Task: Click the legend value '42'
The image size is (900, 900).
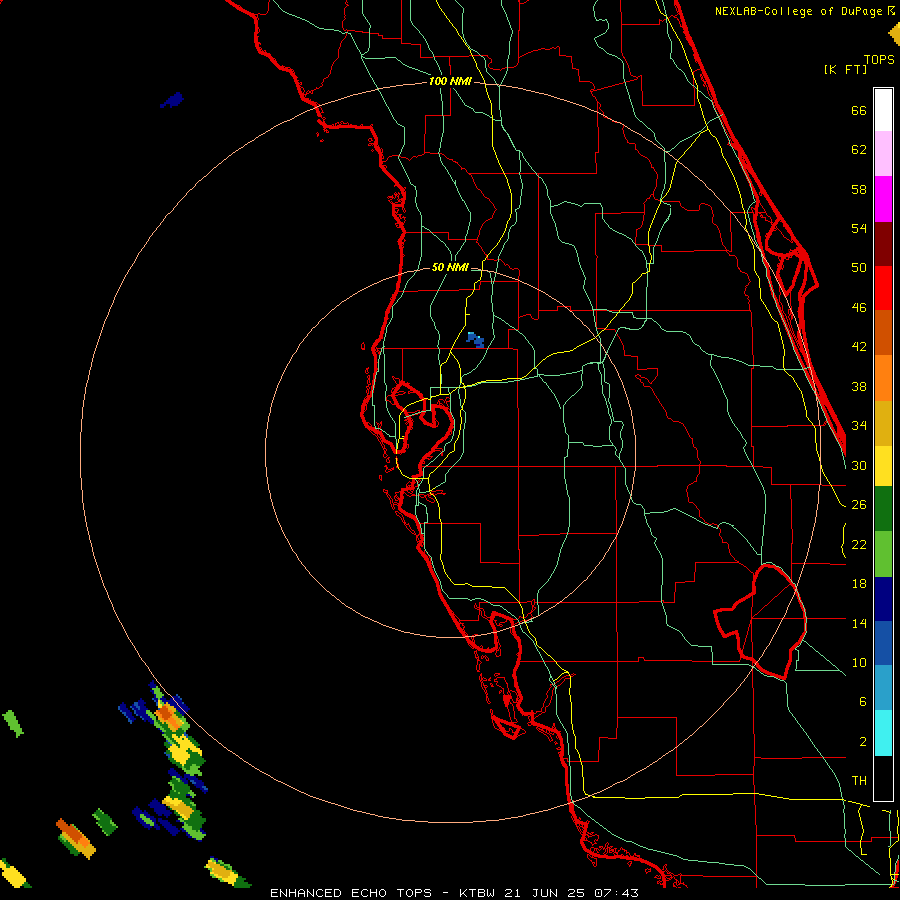Action: pos(859,347)
